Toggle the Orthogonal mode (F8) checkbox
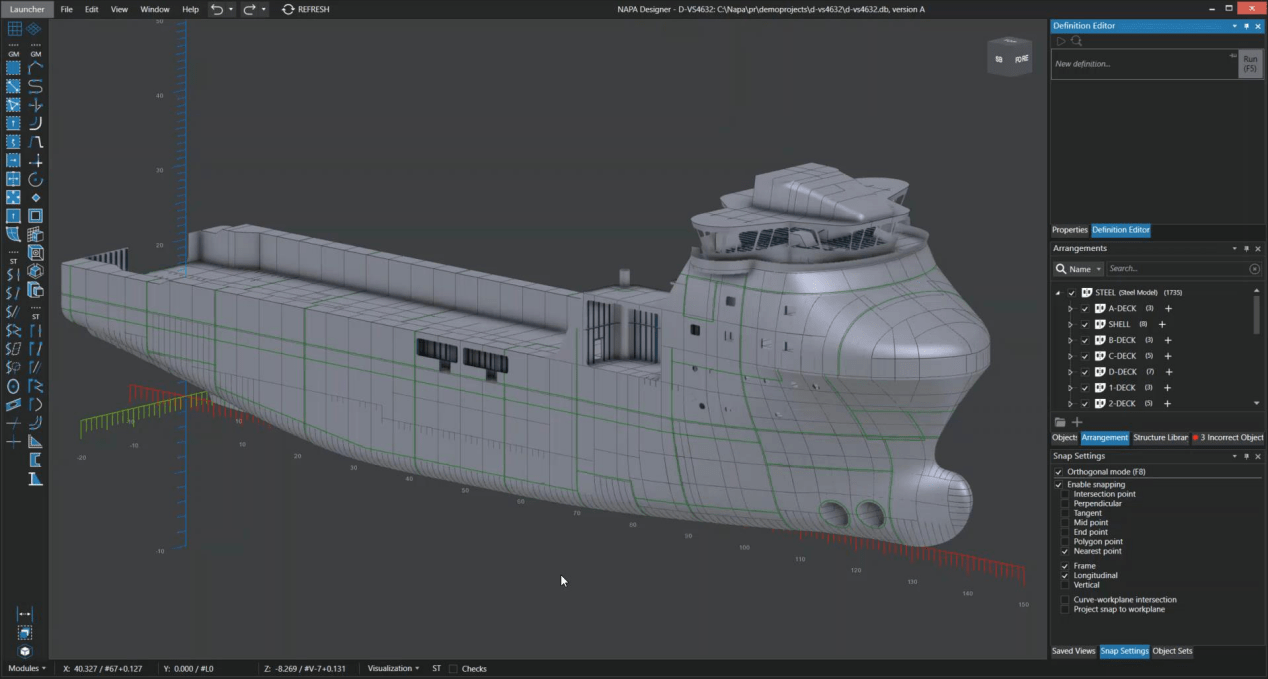Viewport: 1268px width, 679px height. tap(1059, 471)
